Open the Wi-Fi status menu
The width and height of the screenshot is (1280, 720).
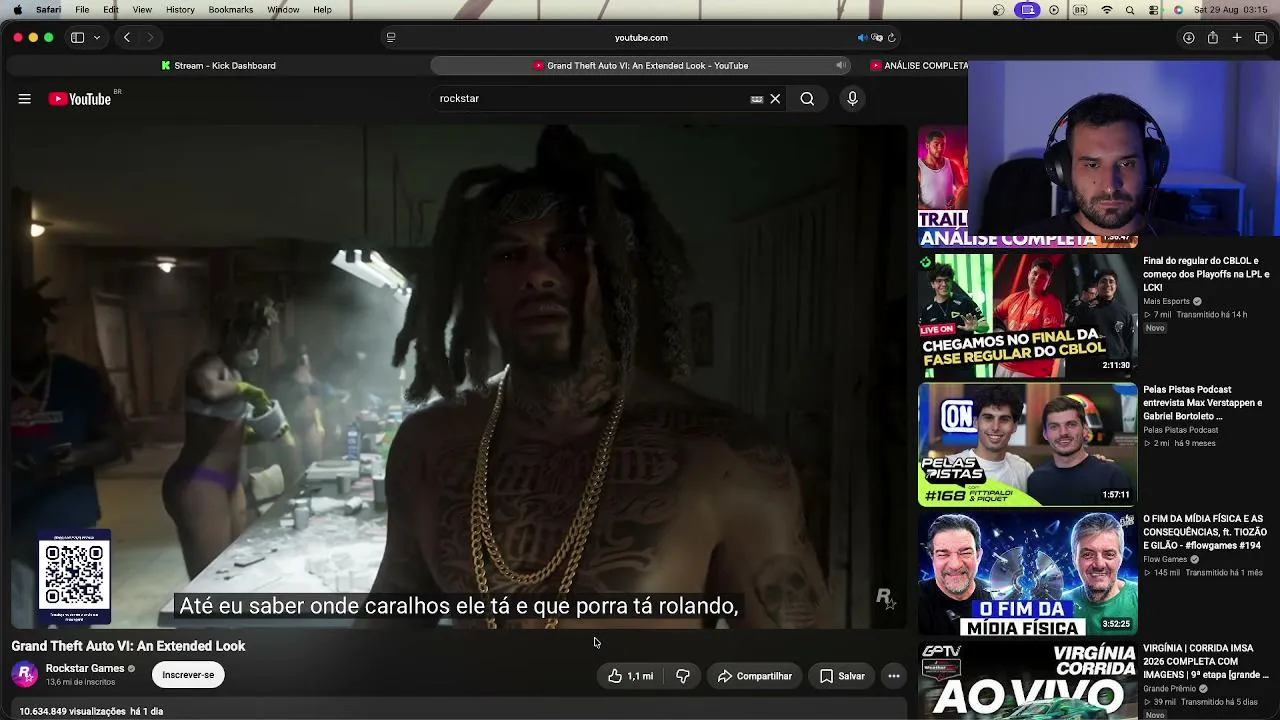point(1106,10)
